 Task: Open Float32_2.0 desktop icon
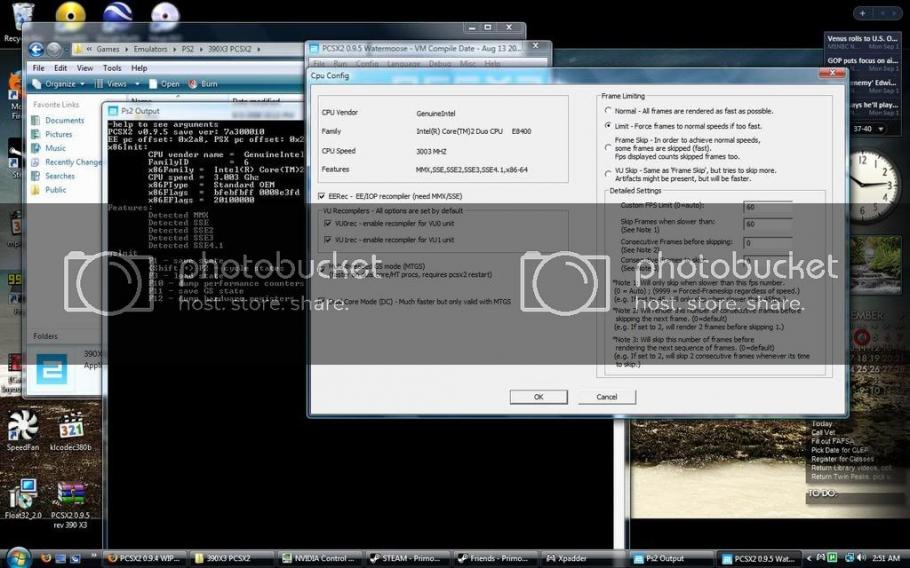click(x=23, y=499)
